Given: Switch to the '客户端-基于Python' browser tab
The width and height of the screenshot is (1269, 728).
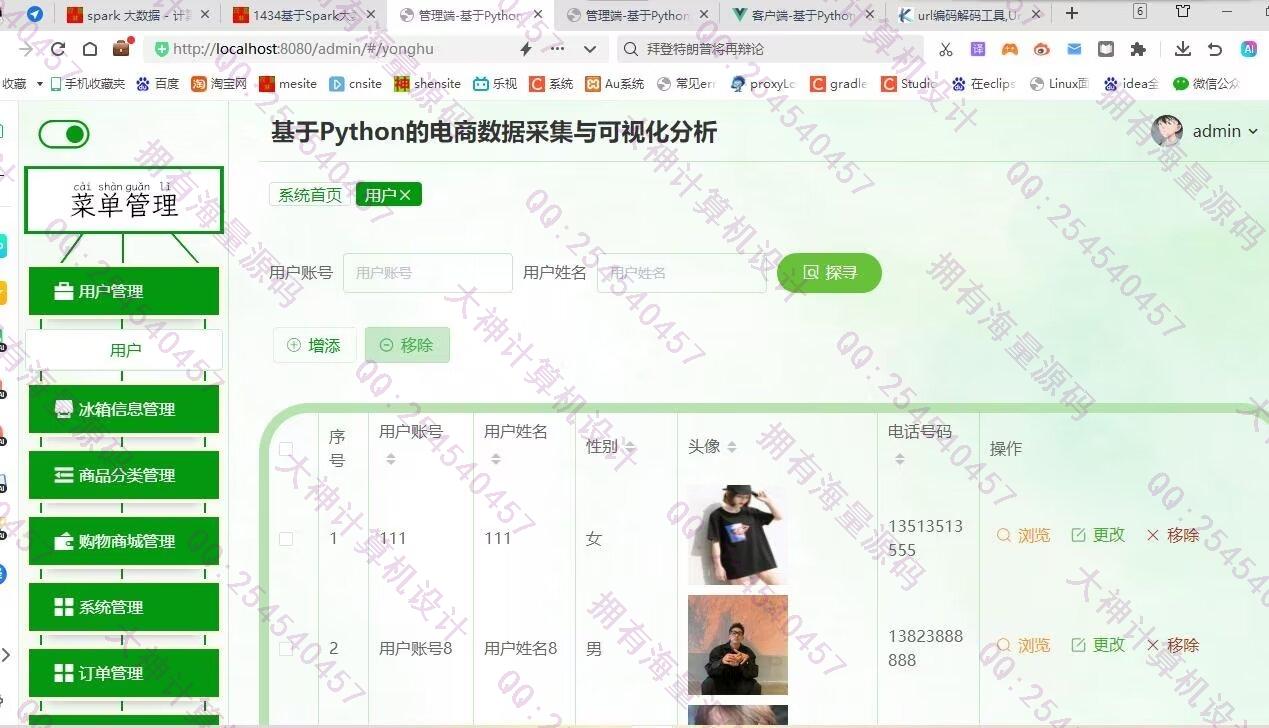Looking at the screenshot, I should 802,15.
